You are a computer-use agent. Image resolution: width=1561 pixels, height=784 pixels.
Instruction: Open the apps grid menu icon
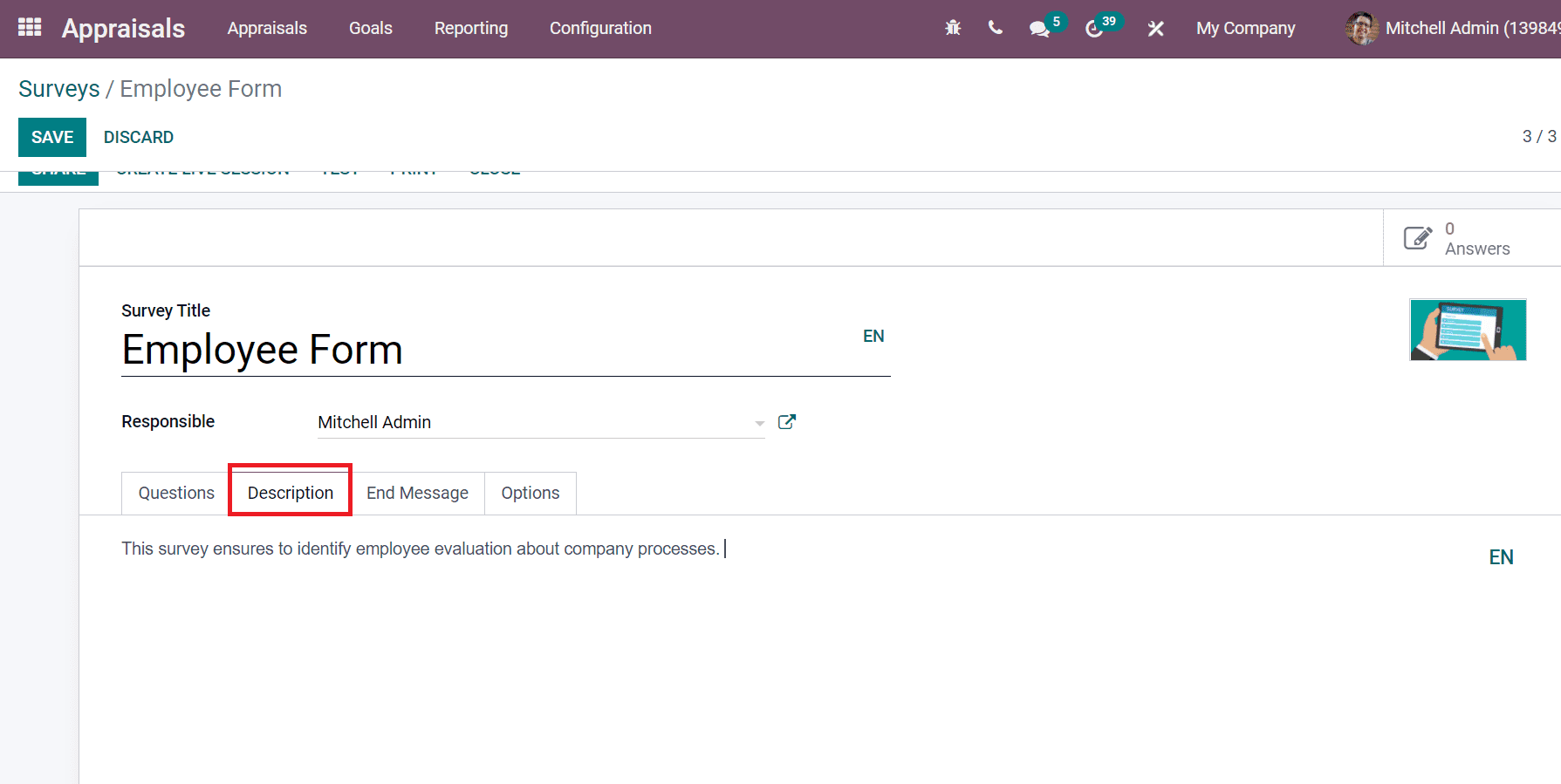pos(30,28)
